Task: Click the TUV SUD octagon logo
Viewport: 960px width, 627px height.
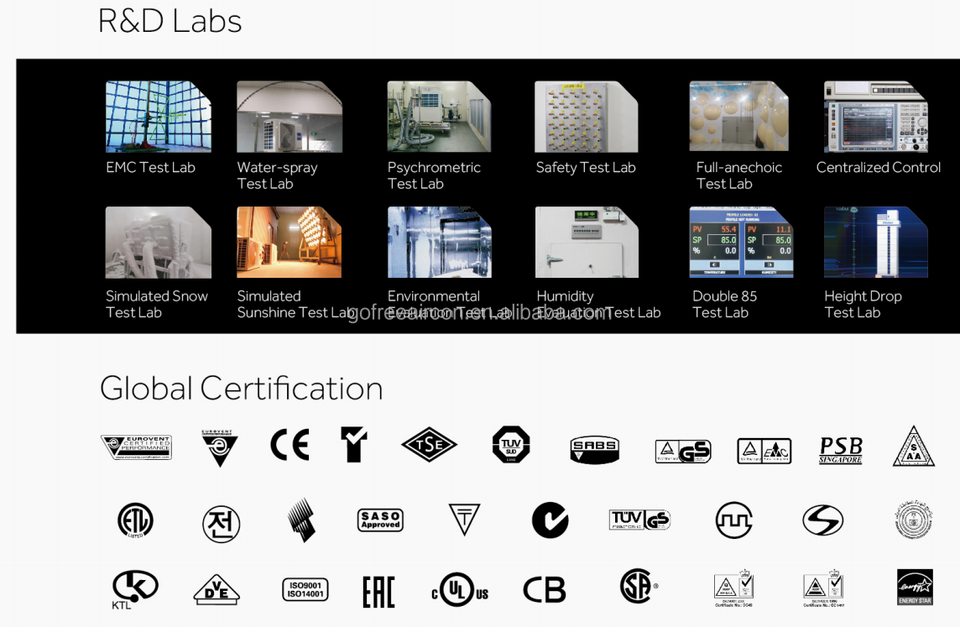Action: click(x=511, y=445)
